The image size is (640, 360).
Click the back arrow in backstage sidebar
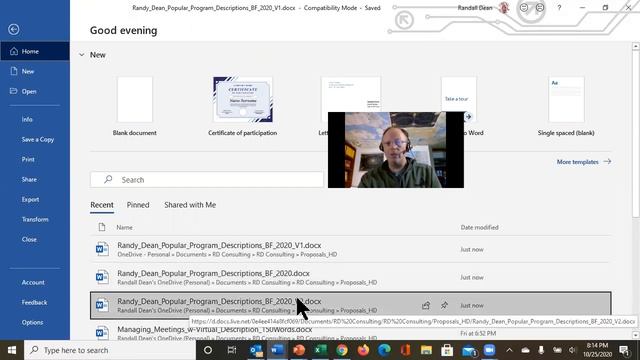click(x=13, y=29)
